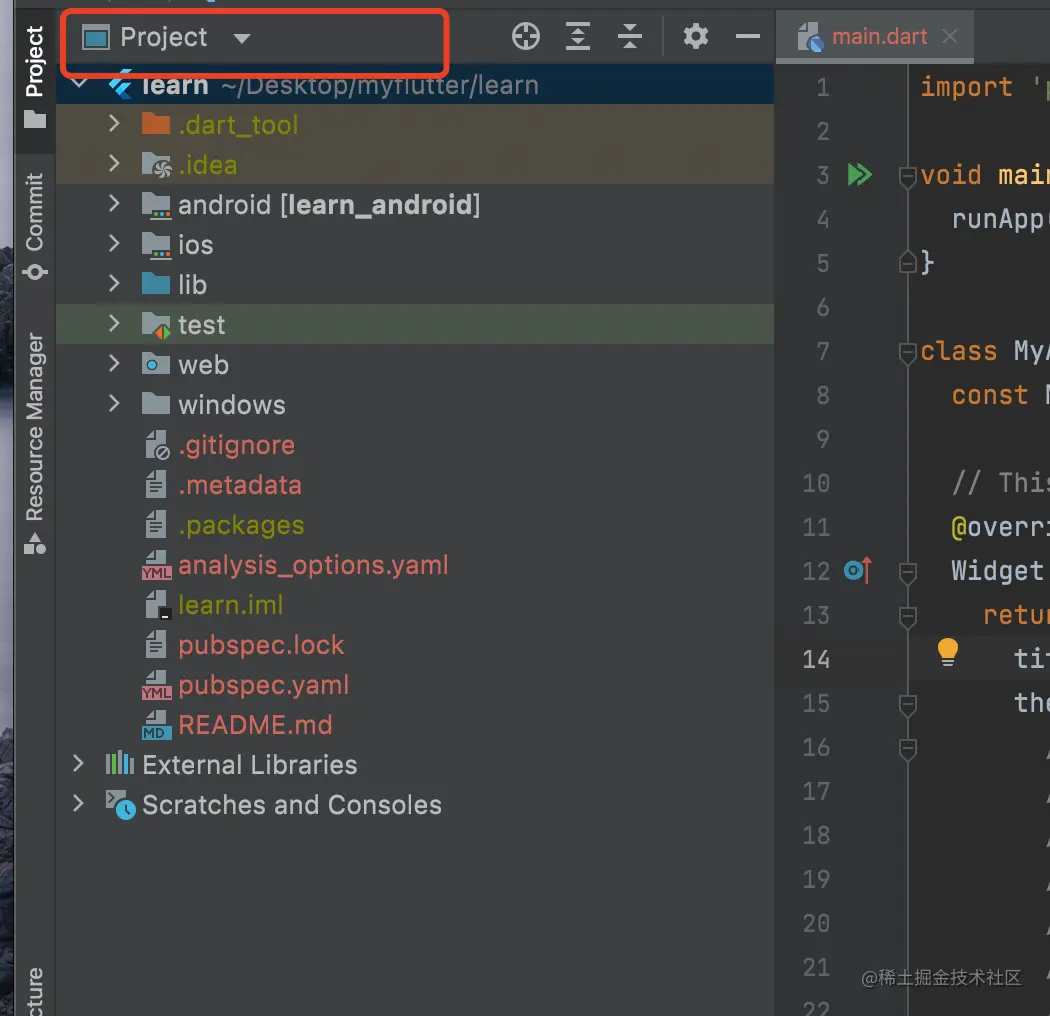This screenshot has height=1016, width=1050.
Task: Select the .metadata file
Action: (x=240, y=485)
